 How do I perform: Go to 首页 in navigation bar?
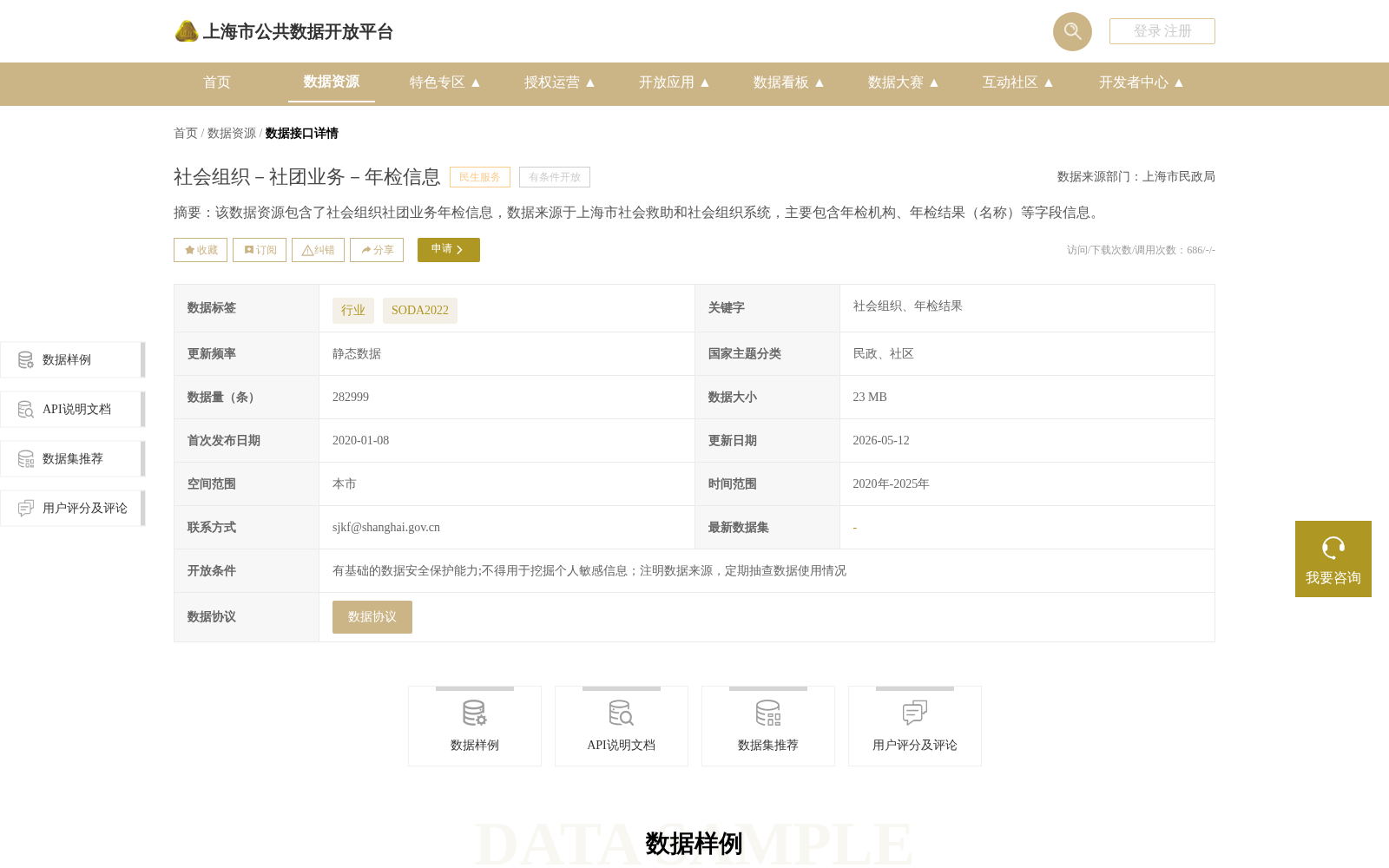[x=217, y=82]
